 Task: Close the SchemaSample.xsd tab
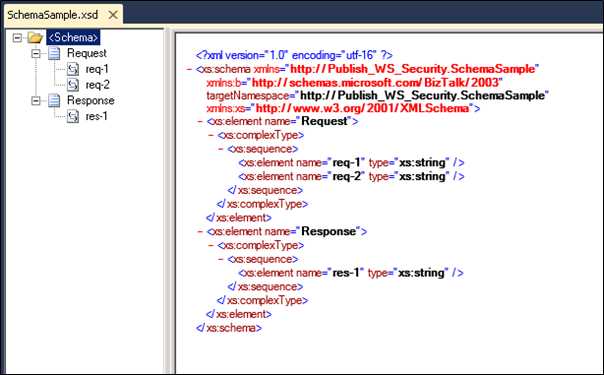(113, 15)
